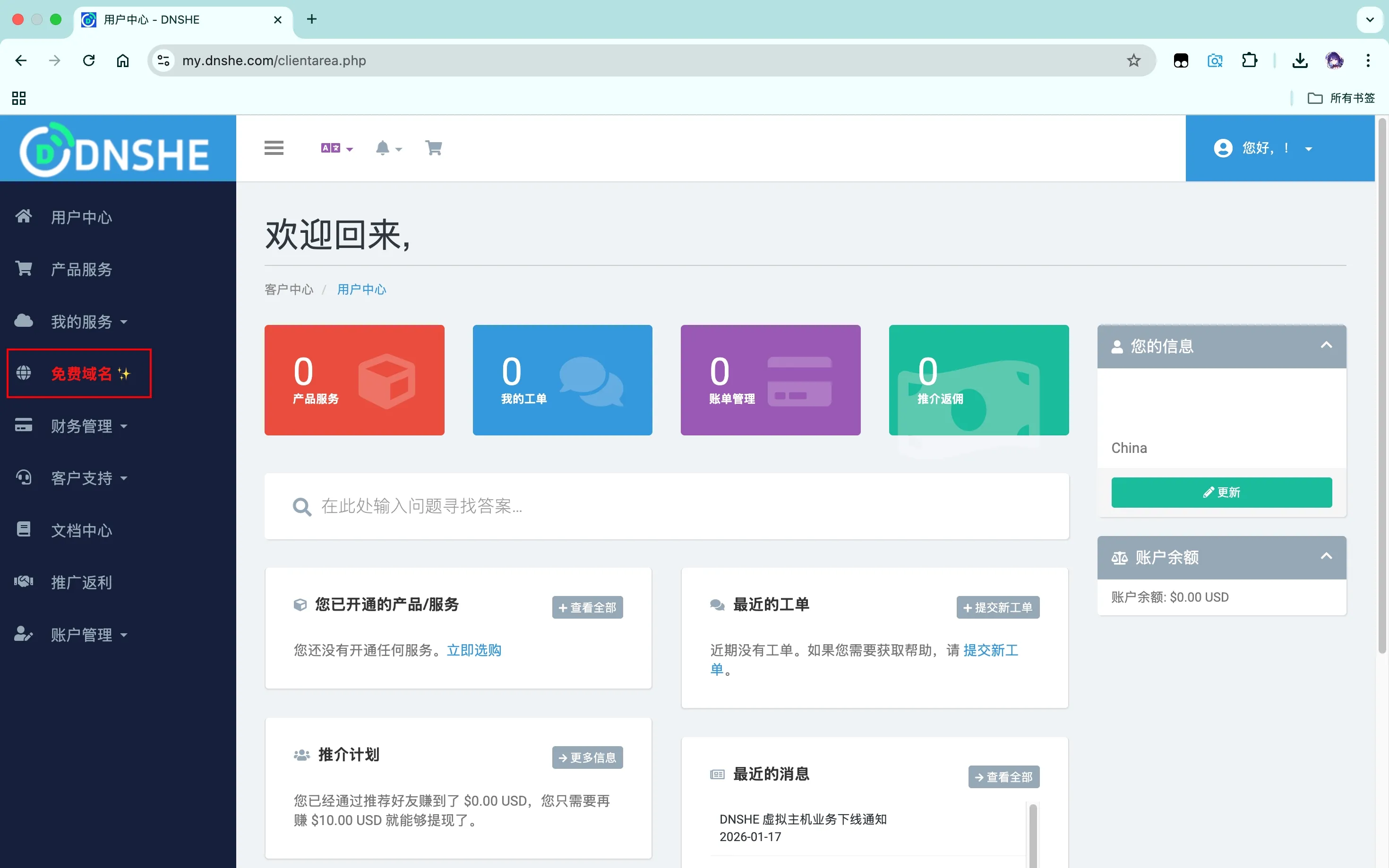The width and height of the screenshot is (1389, 868).
Task: Go to 文档中心 in the sidebar
Action: coord(82,530)
